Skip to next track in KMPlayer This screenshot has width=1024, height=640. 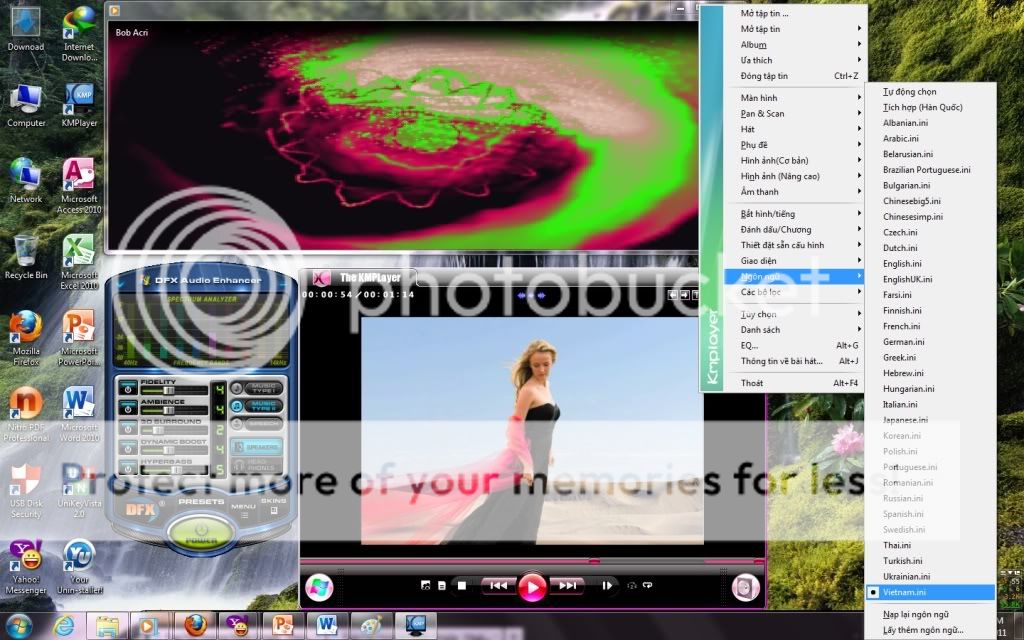(x=568, y=586)
